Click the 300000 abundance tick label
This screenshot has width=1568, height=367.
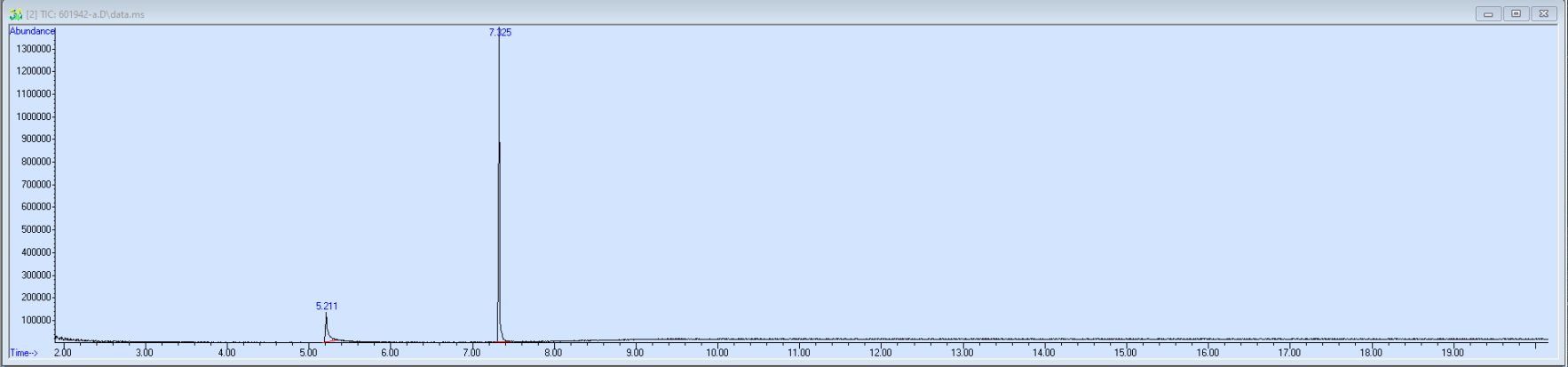click(36, 275)
